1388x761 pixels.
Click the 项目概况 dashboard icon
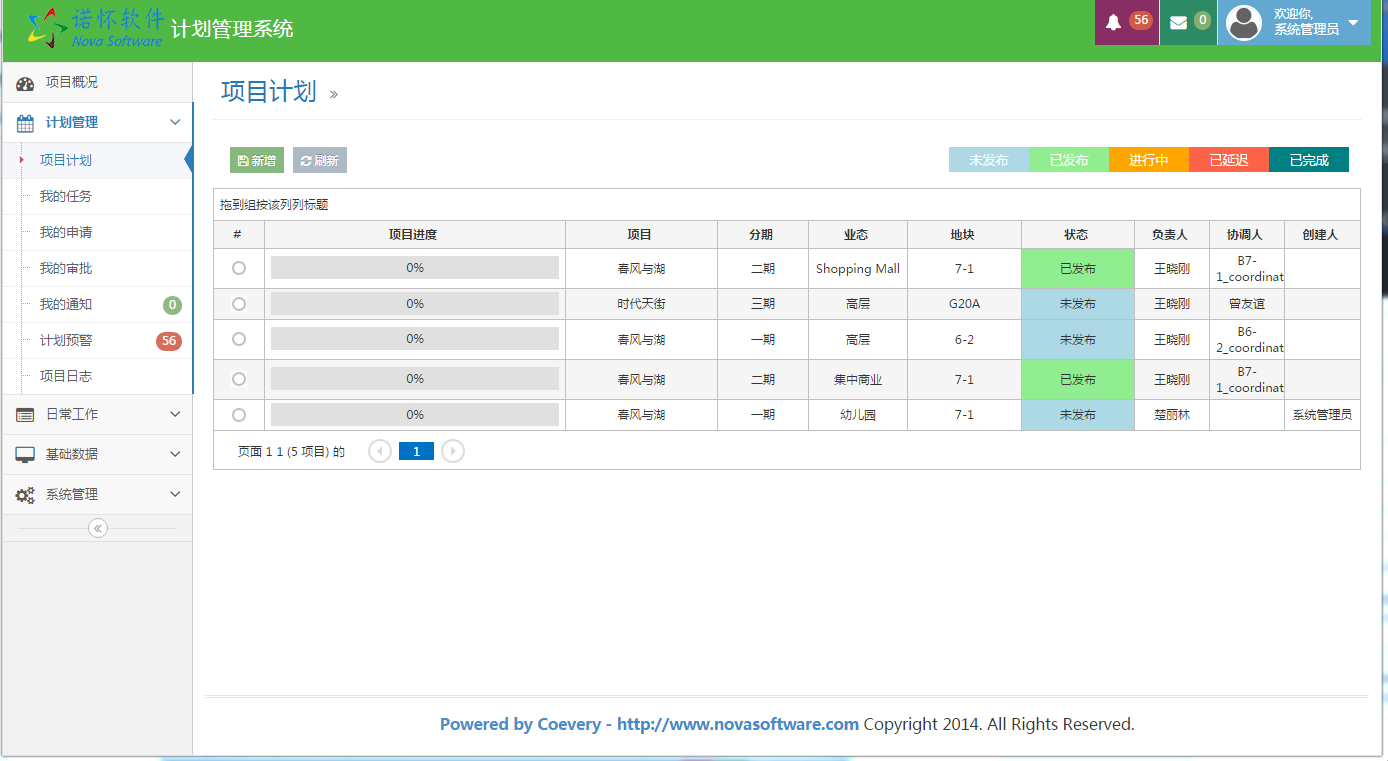[25, 83]
